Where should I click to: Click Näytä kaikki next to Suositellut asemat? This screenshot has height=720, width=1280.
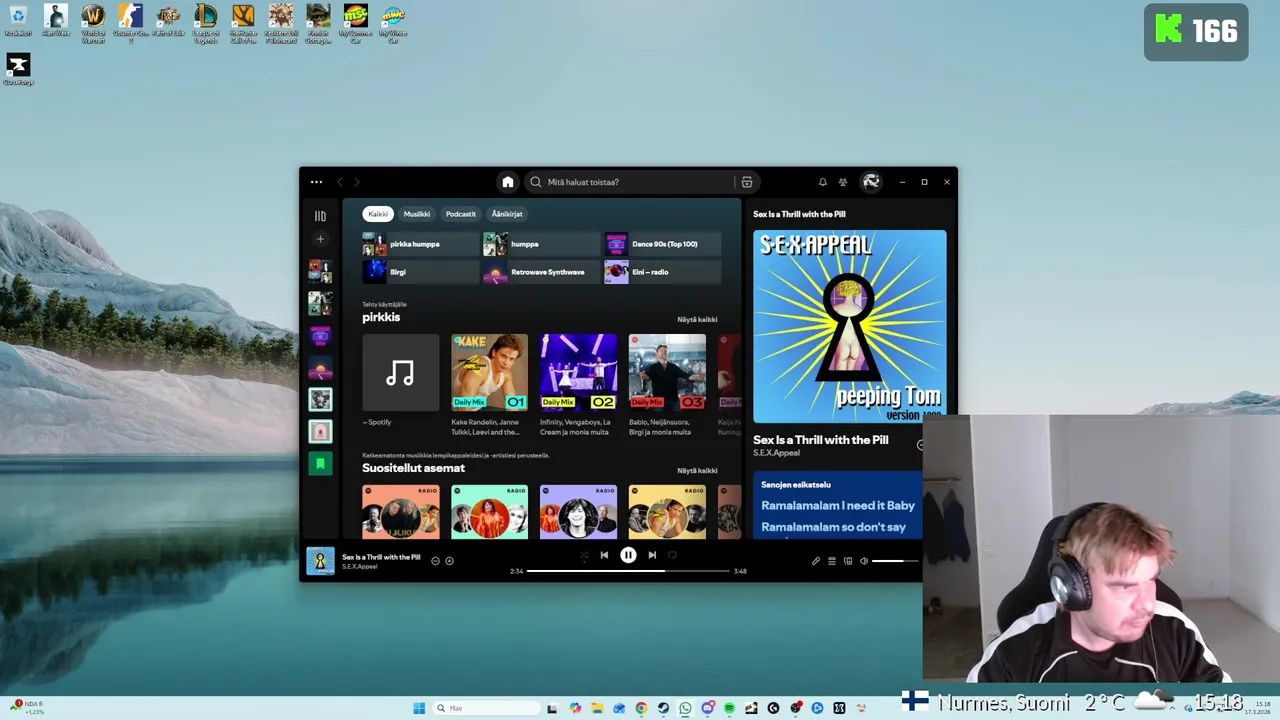697,470
